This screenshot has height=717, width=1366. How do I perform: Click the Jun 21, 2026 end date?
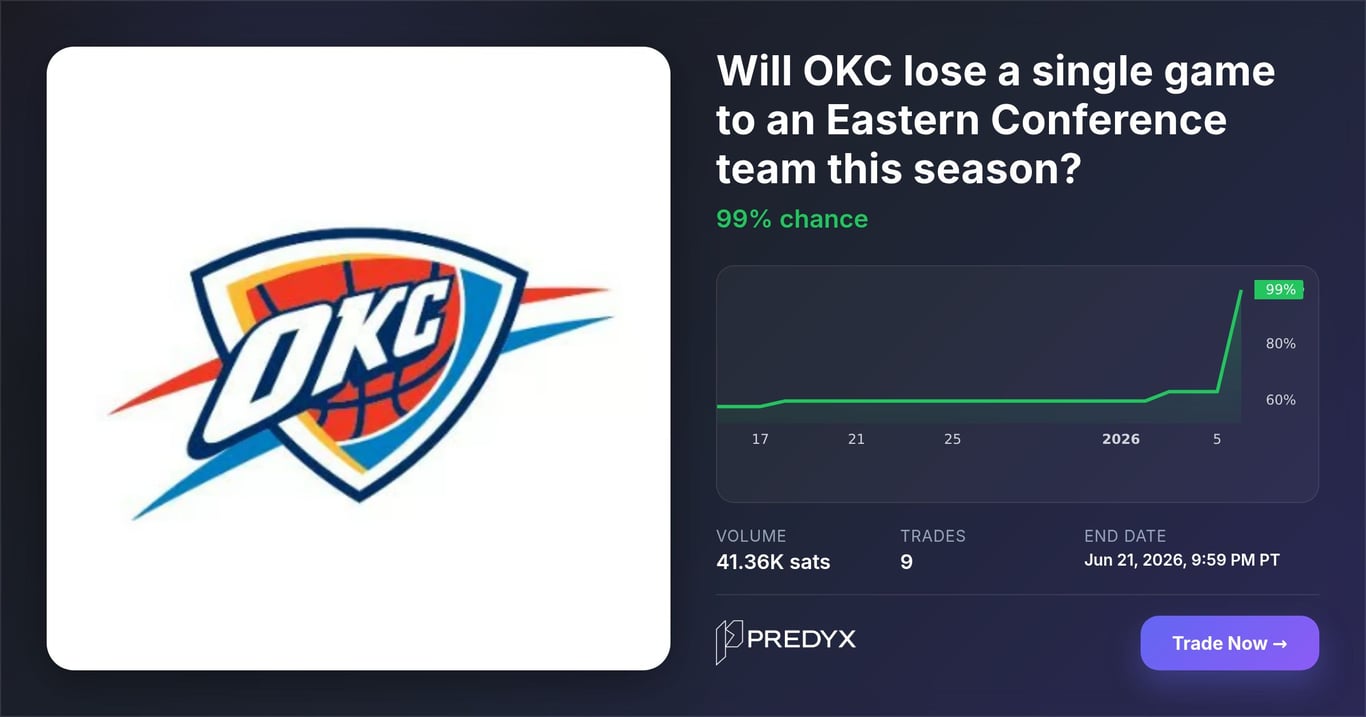(x=1182, y=560)
